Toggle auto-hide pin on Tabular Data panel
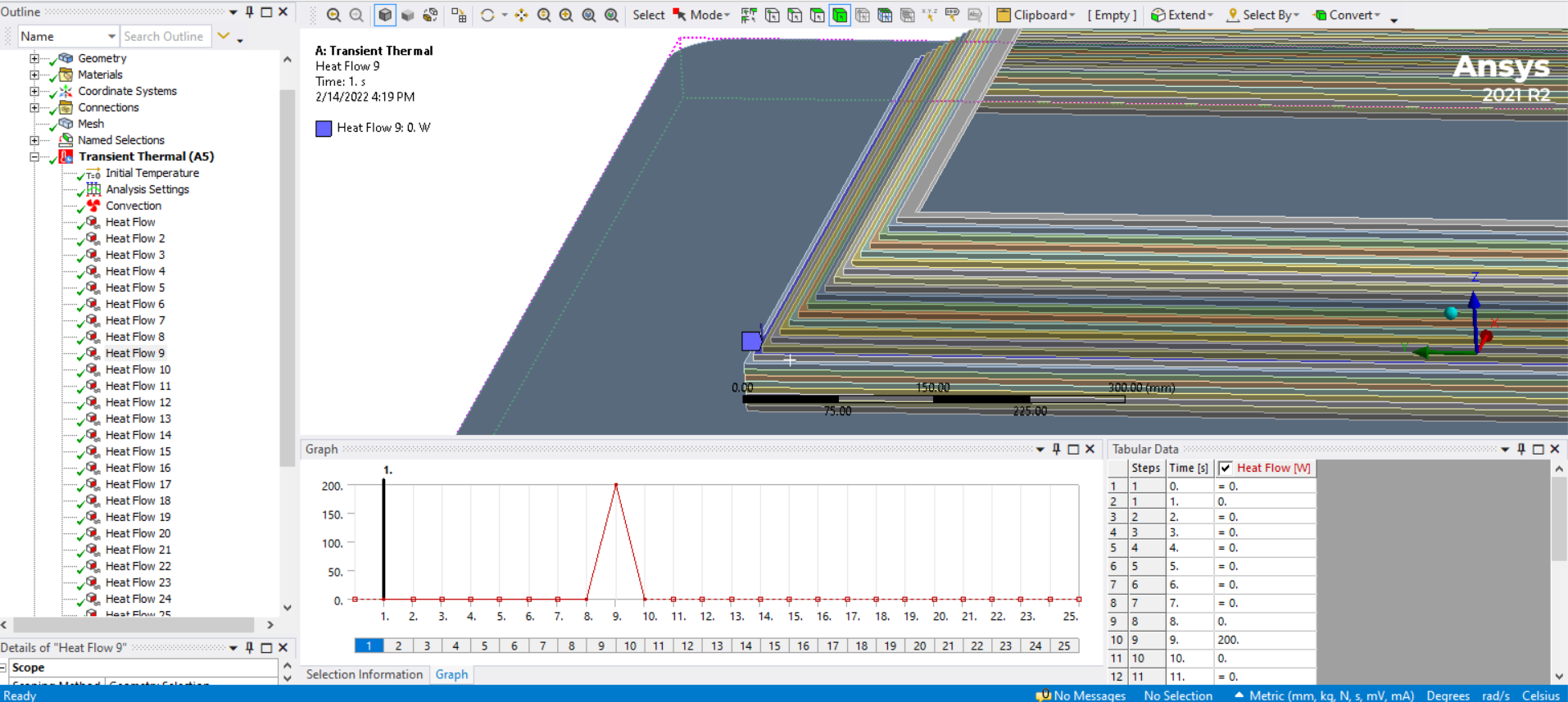 pos(1520,449)
